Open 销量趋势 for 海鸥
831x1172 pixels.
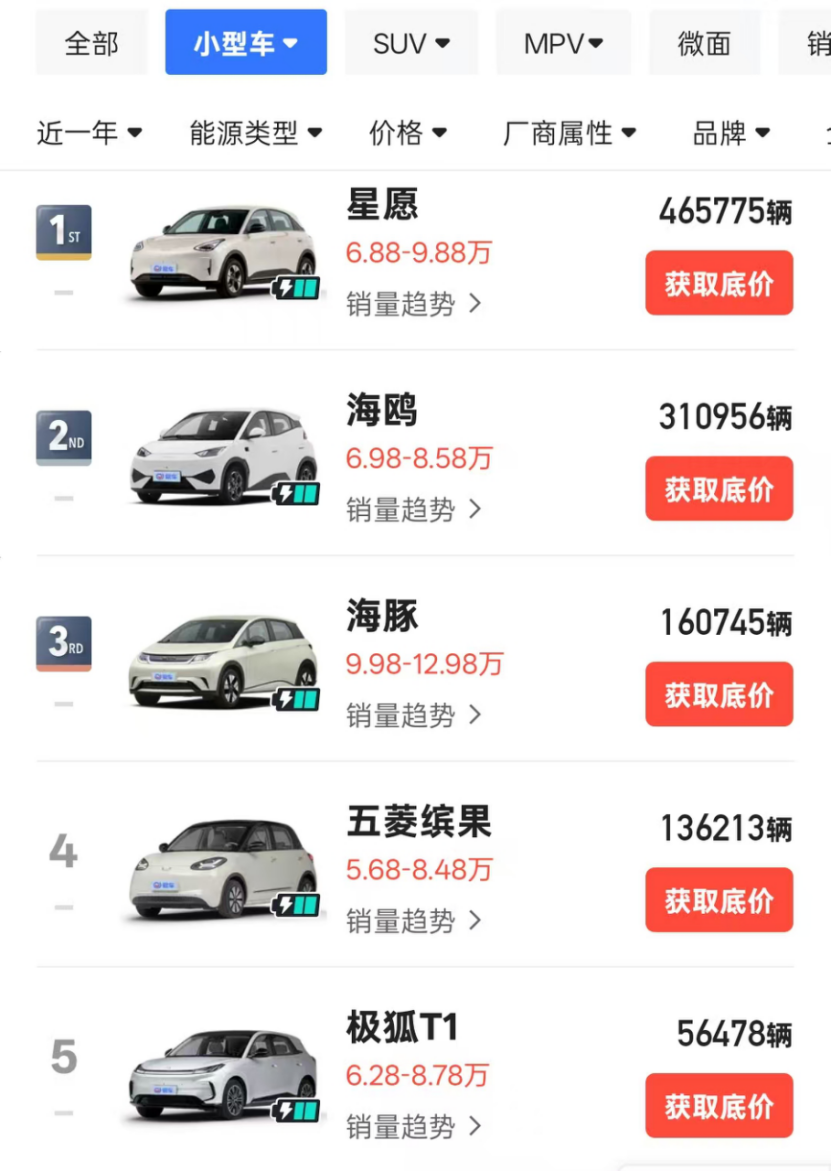tap(414, 509)
